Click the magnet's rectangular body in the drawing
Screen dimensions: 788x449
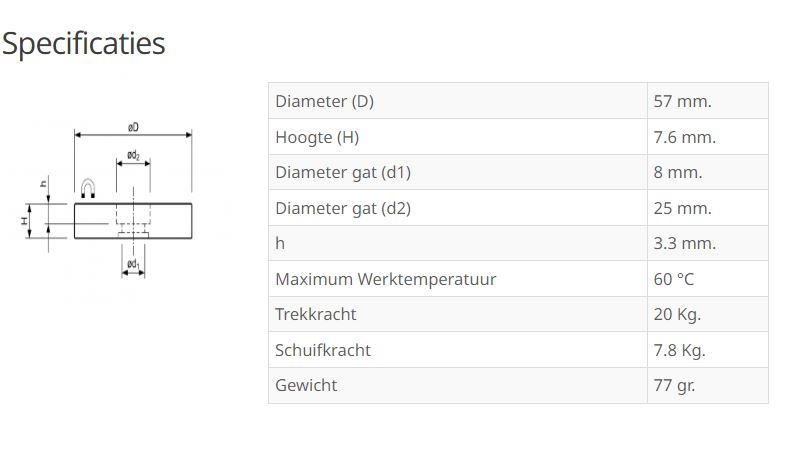(170, 220)
